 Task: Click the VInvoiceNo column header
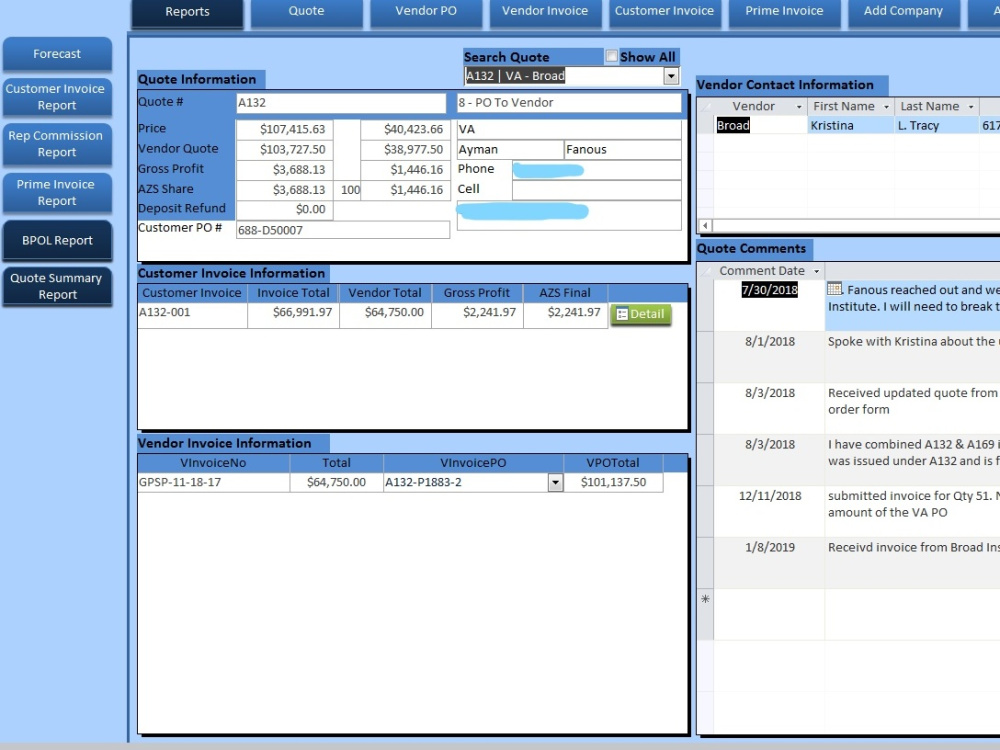point(213,463)
